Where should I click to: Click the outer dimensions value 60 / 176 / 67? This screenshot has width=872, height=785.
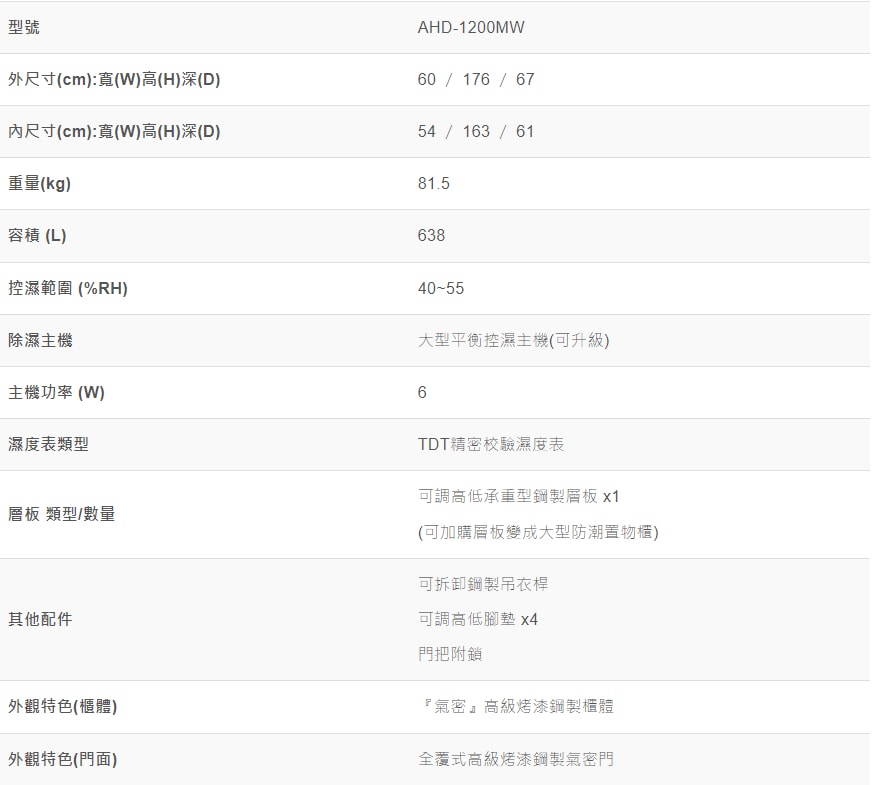click(476, 79)
